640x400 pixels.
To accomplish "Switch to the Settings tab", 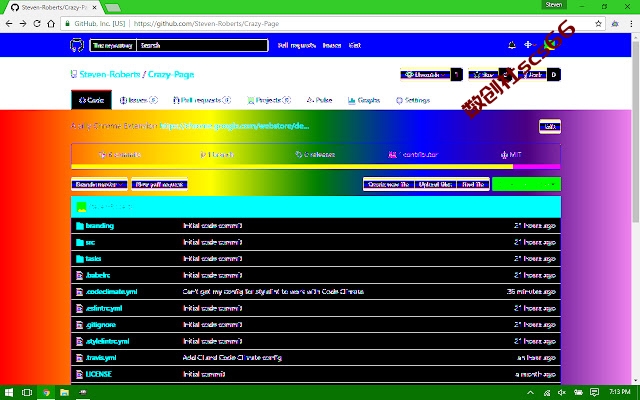I will tap(413, 100).
